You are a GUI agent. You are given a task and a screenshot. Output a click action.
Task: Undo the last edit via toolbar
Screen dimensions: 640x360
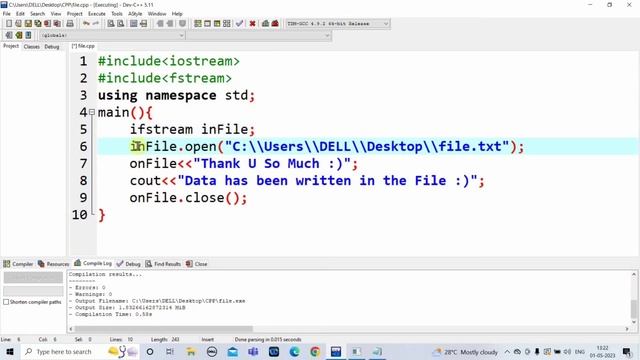click(x=86, y=24)
